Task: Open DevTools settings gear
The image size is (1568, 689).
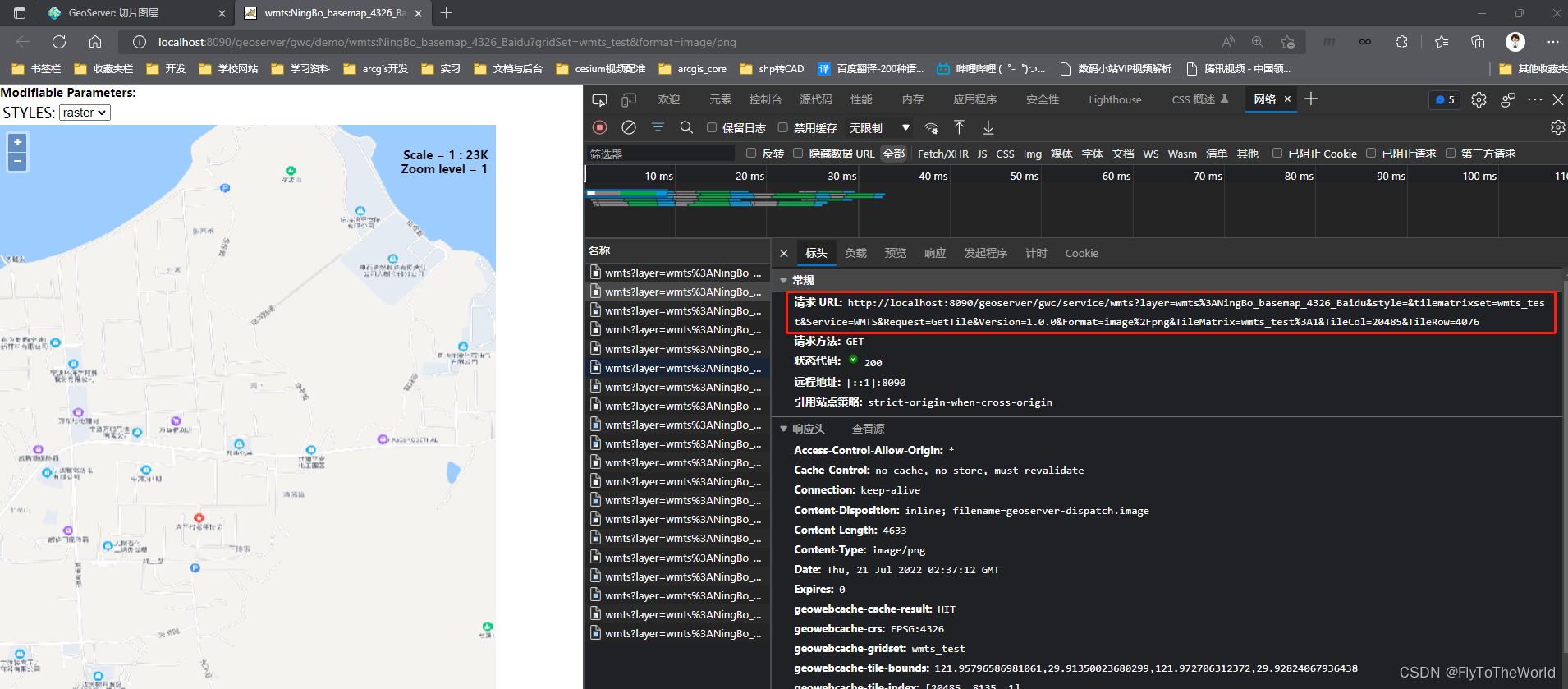Action: click(x=1479, y=99)
